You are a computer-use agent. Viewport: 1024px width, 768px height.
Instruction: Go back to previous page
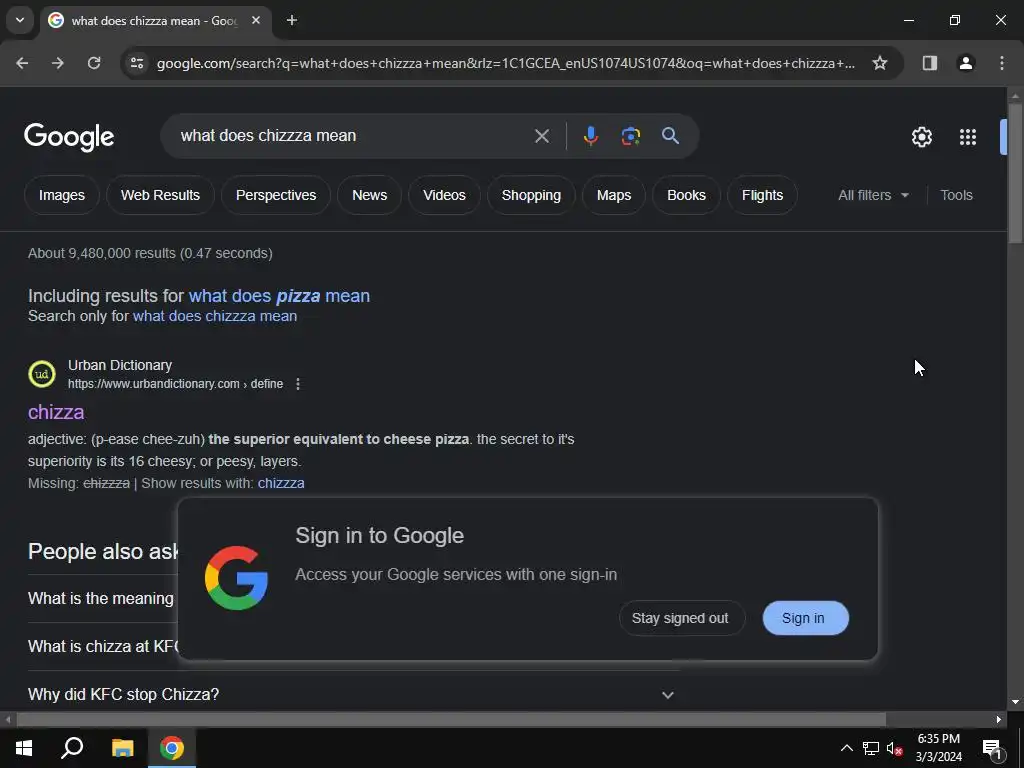22,63
